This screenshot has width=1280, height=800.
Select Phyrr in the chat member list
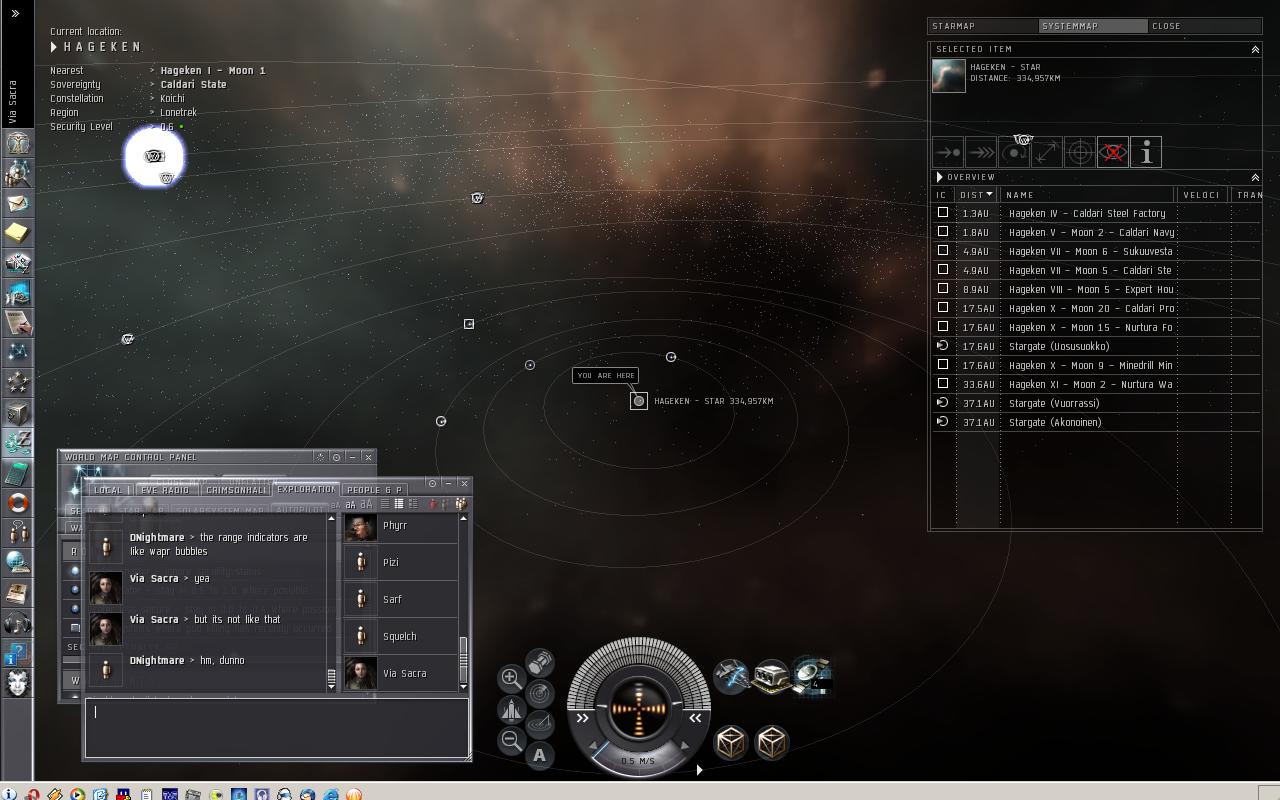coord(400,525)
